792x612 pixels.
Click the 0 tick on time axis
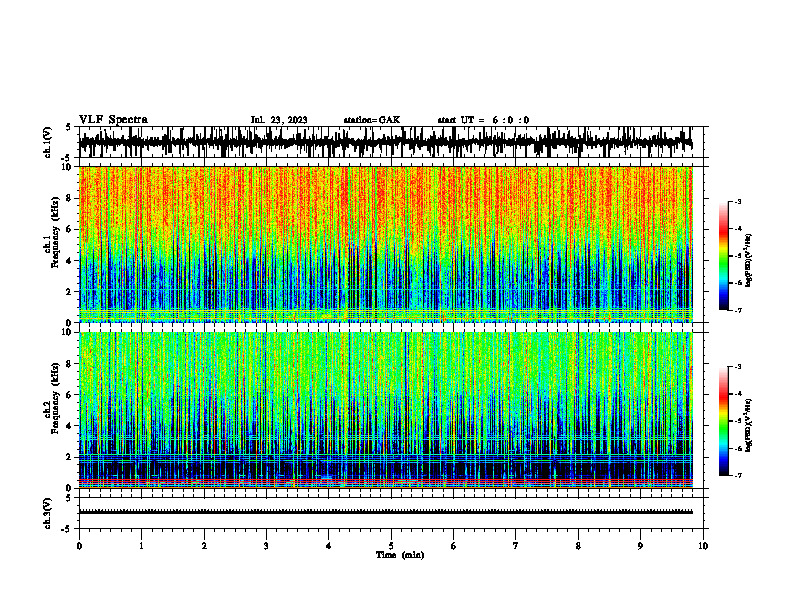[79, 546]
